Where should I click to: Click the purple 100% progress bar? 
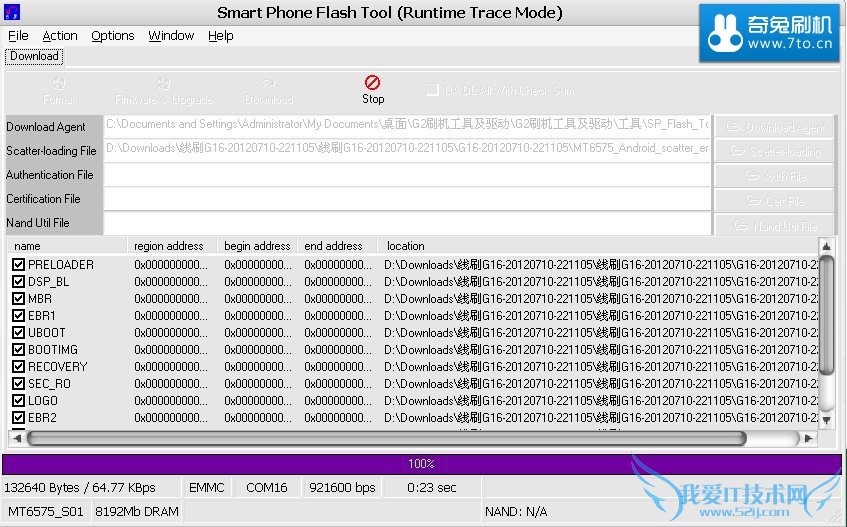tap(422, 464)
